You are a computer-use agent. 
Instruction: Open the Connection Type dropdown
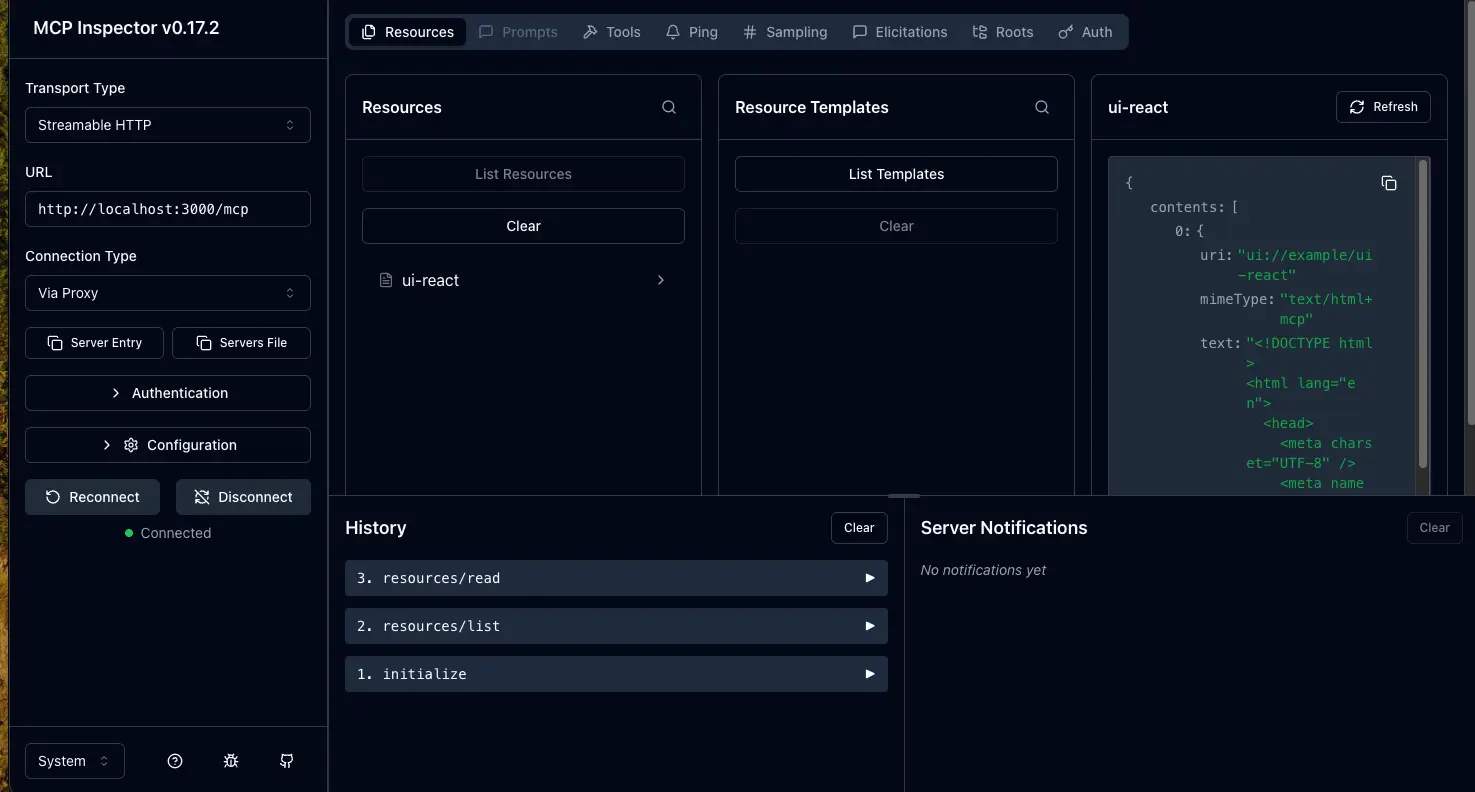click(168, 293)
